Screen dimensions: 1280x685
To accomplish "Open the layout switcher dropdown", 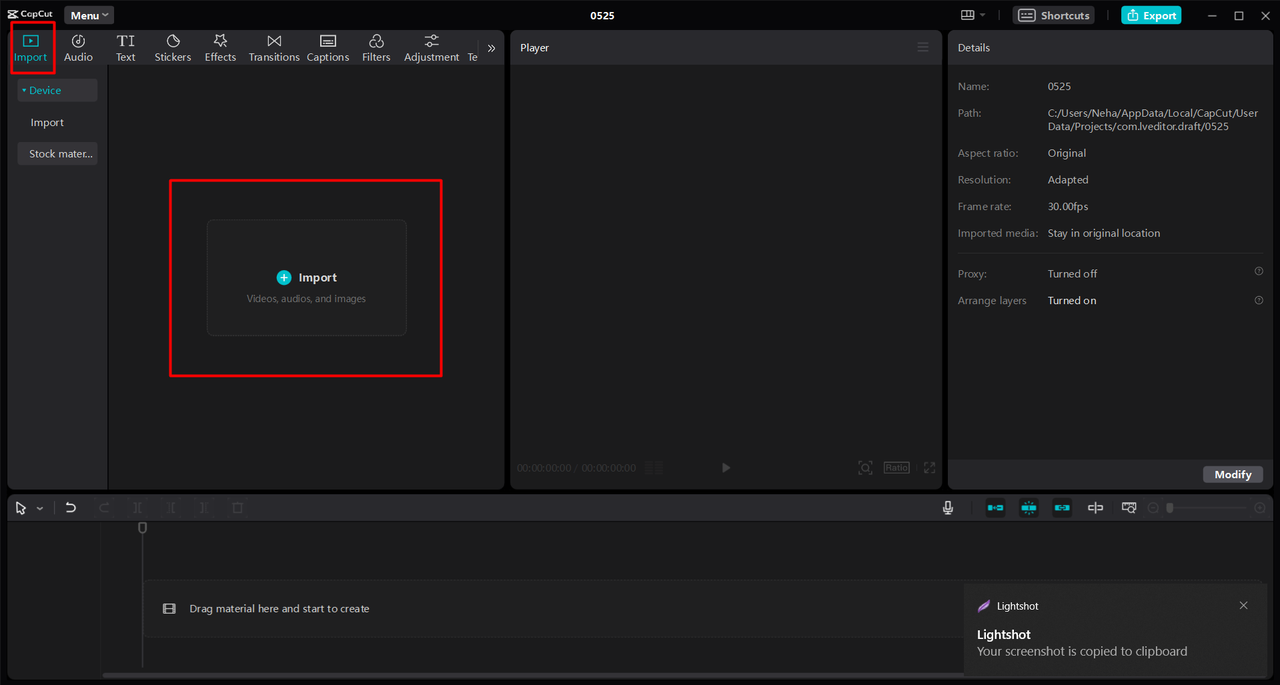I will pyautogui.click(x=972, y=15).
